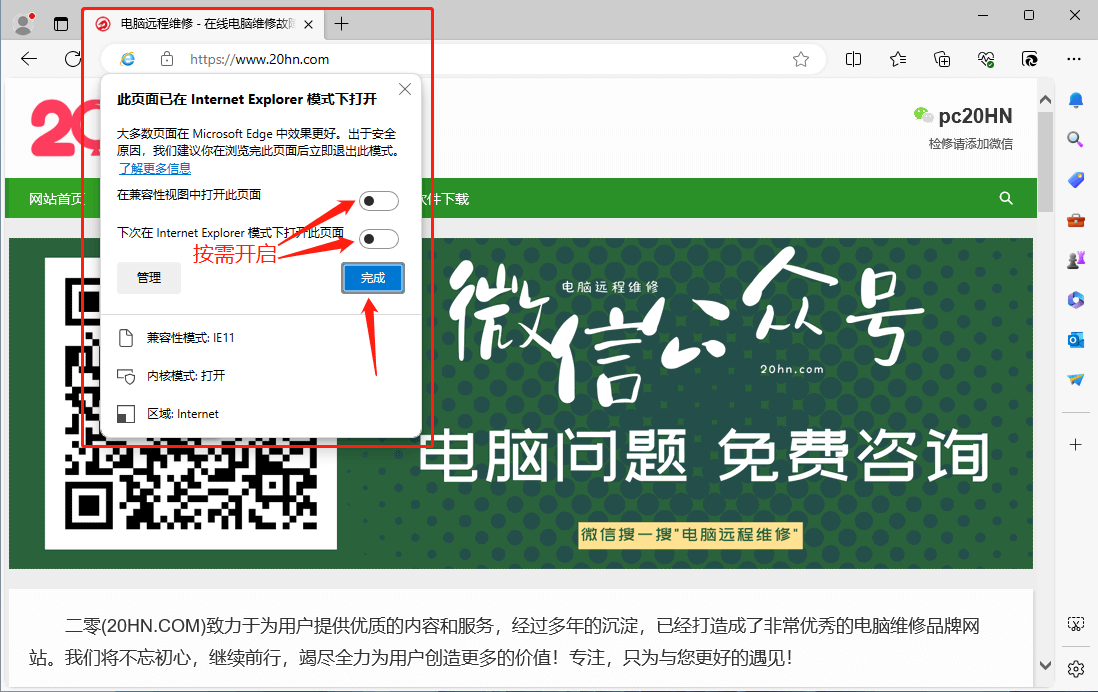Go to 网站首页 in navigation bar
Screen dimensions: 1098x692
[x=56, y=199]
